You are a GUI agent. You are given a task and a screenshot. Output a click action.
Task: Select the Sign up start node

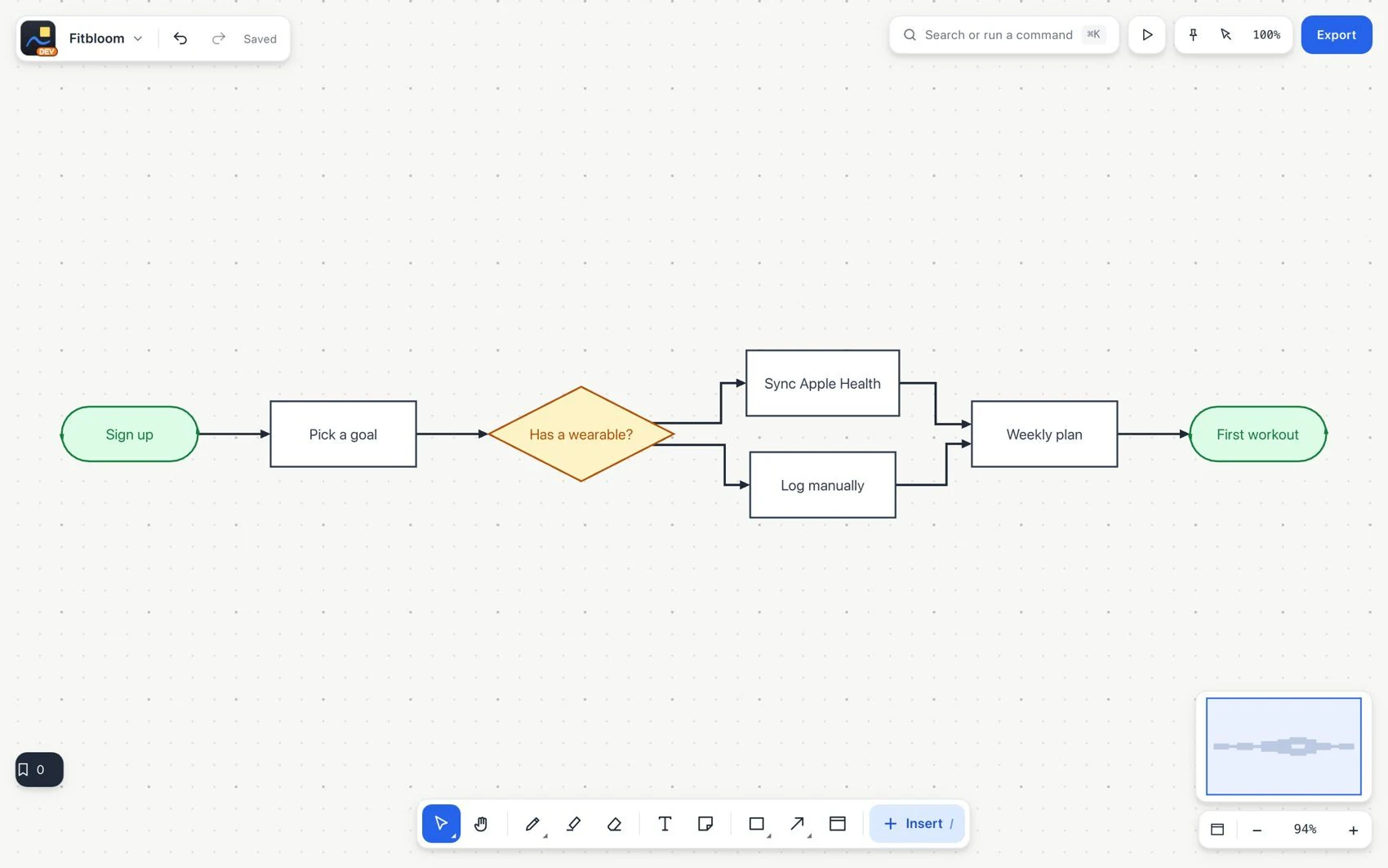[130, 434]
